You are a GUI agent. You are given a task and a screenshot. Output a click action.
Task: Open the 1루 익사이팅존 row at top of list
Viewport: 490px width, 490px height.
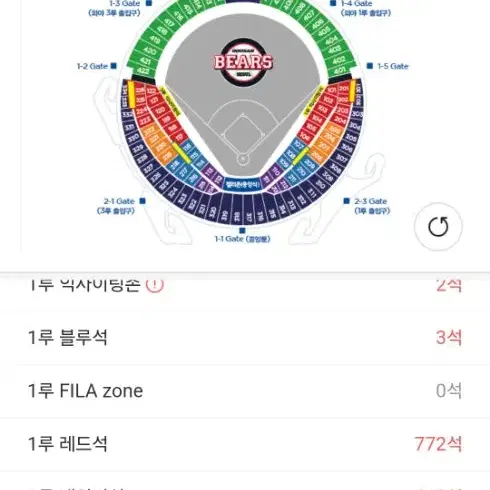point(245,286)
